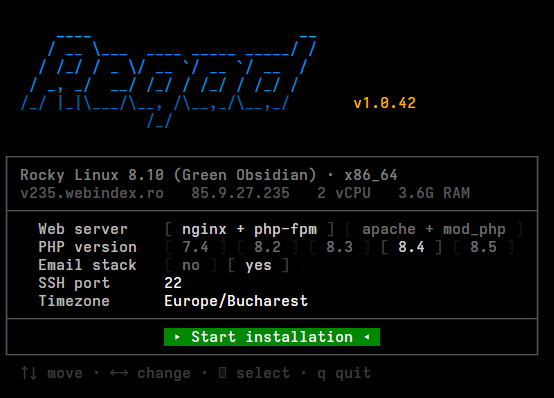Select PHP version 8.4 option

click(411, 247)
